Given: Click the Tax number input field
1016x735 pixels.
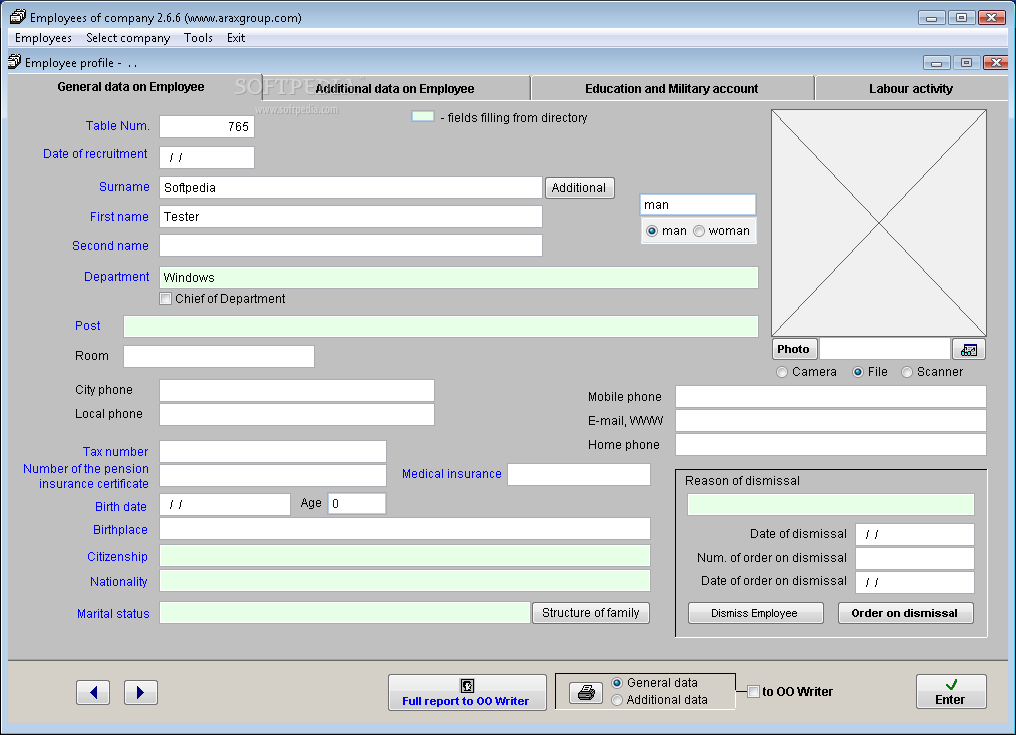Looking at the screenshot, I should click(x=273, y=452).
